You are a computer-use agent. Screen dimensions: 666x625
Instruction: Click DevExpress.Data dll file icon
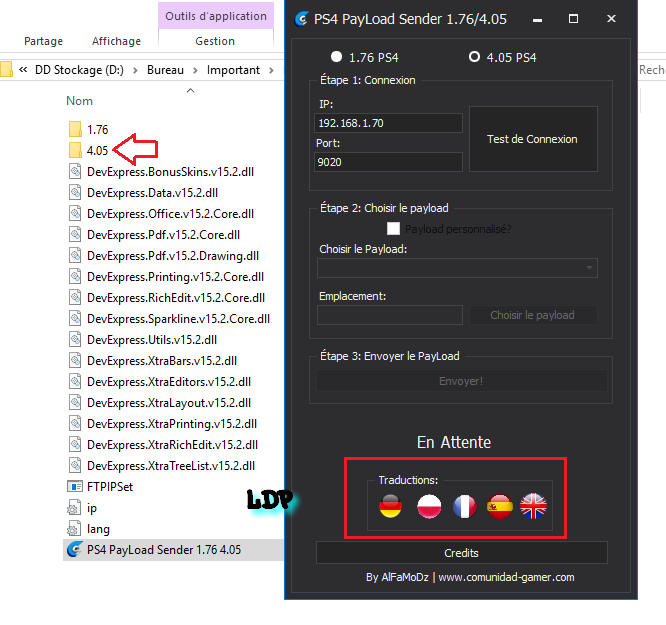click(x=75, y=192)
